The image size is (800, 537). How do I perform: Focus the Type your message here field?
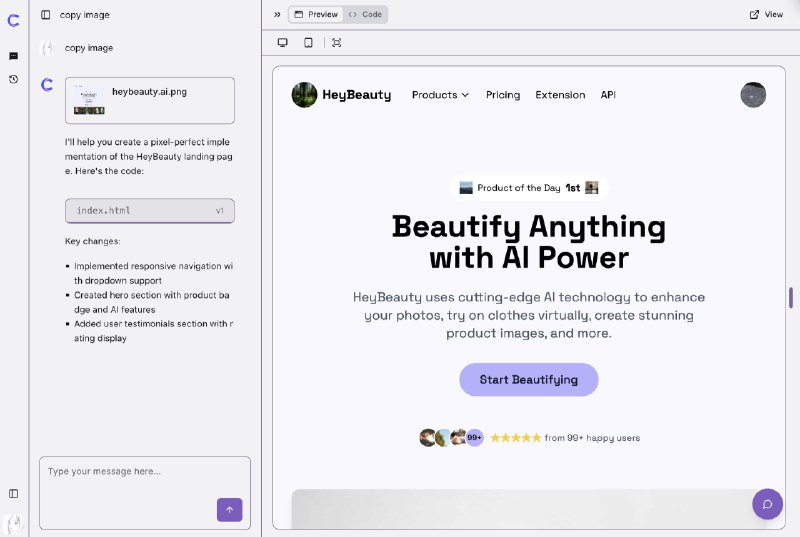tap(145, 493)
